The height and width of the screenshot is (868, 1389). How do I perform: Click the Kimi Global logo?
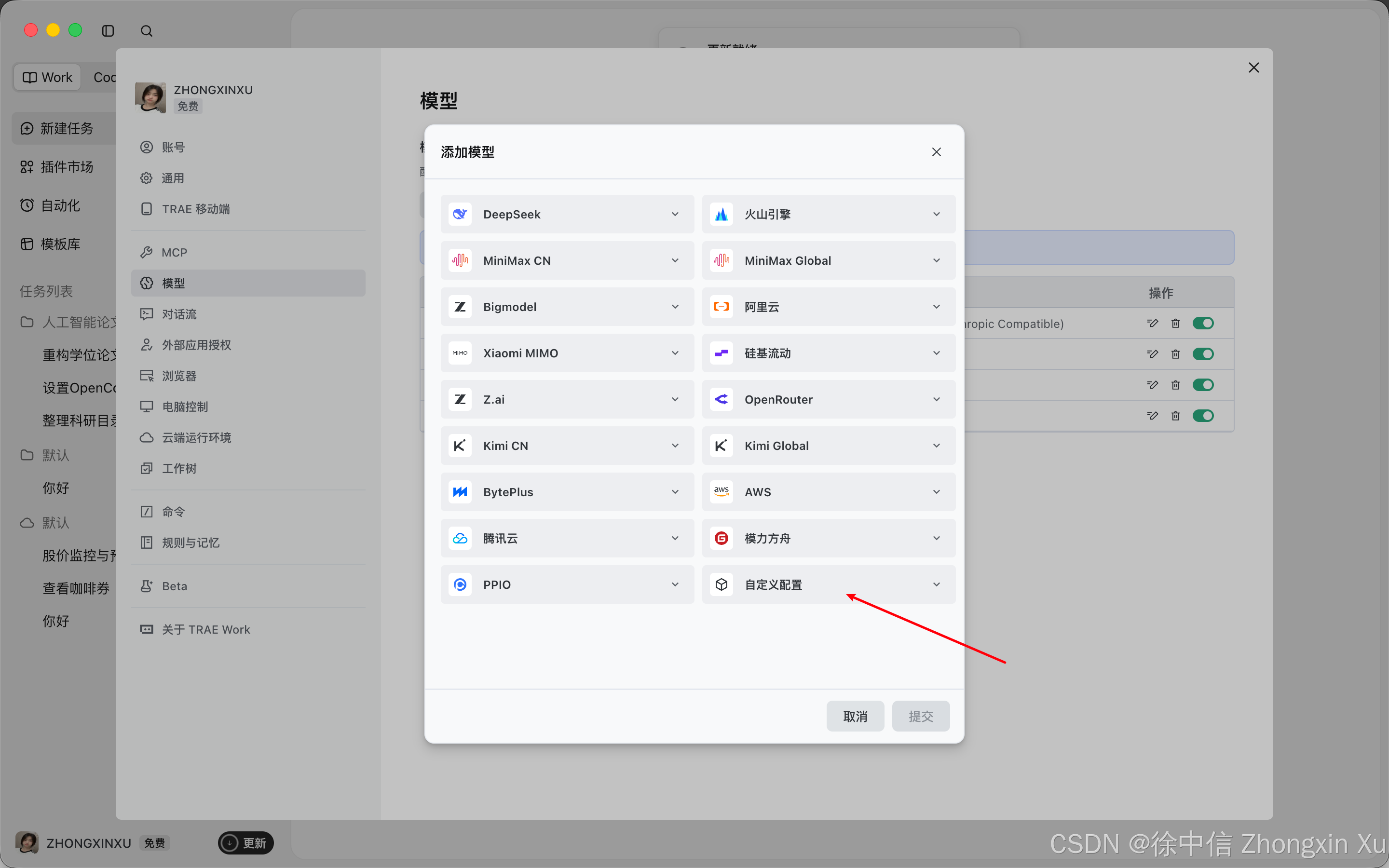tap(722, 446)
